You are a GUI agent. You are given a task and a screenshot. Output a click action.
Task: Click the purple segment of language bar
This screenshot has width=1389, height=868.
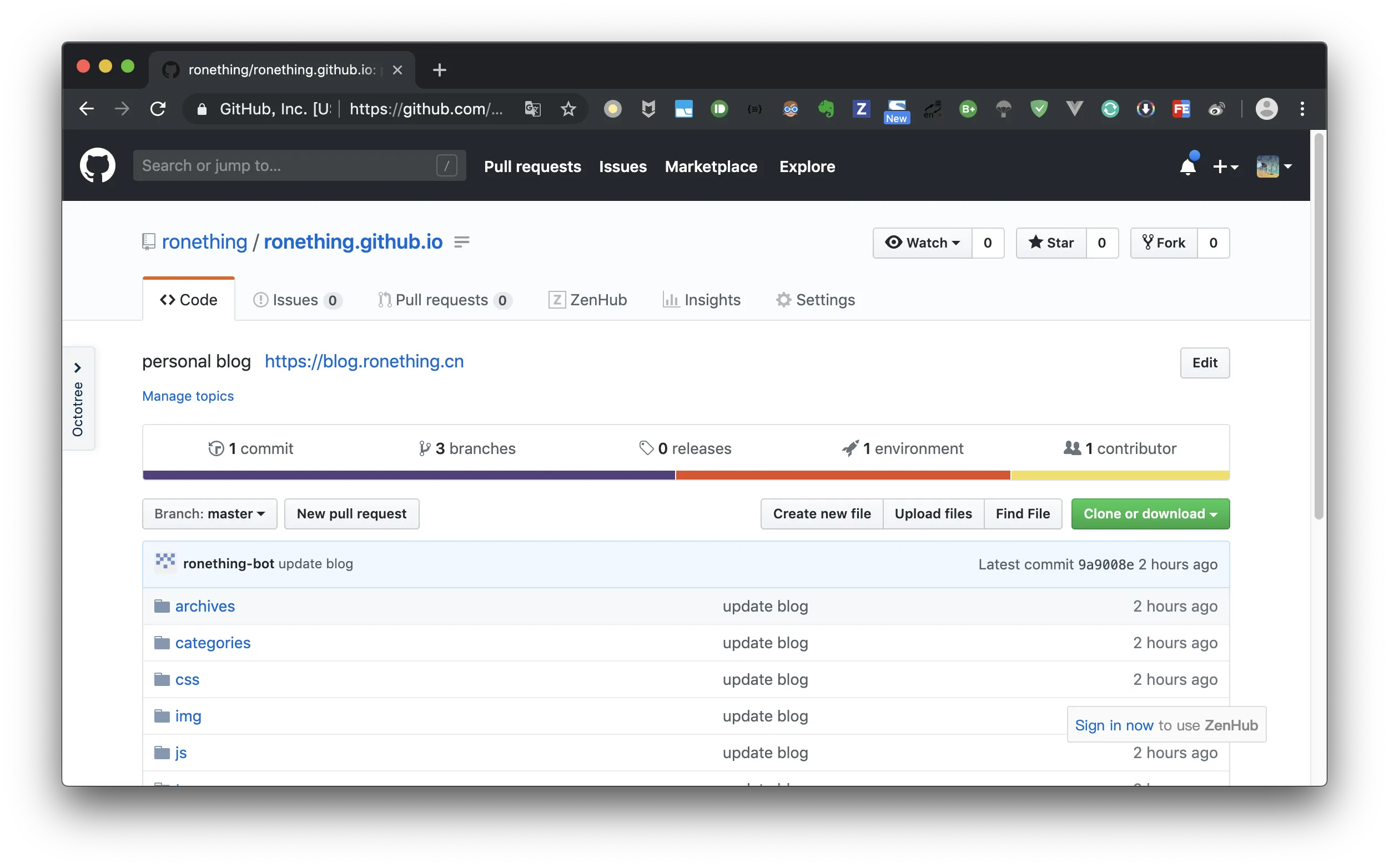409,475
